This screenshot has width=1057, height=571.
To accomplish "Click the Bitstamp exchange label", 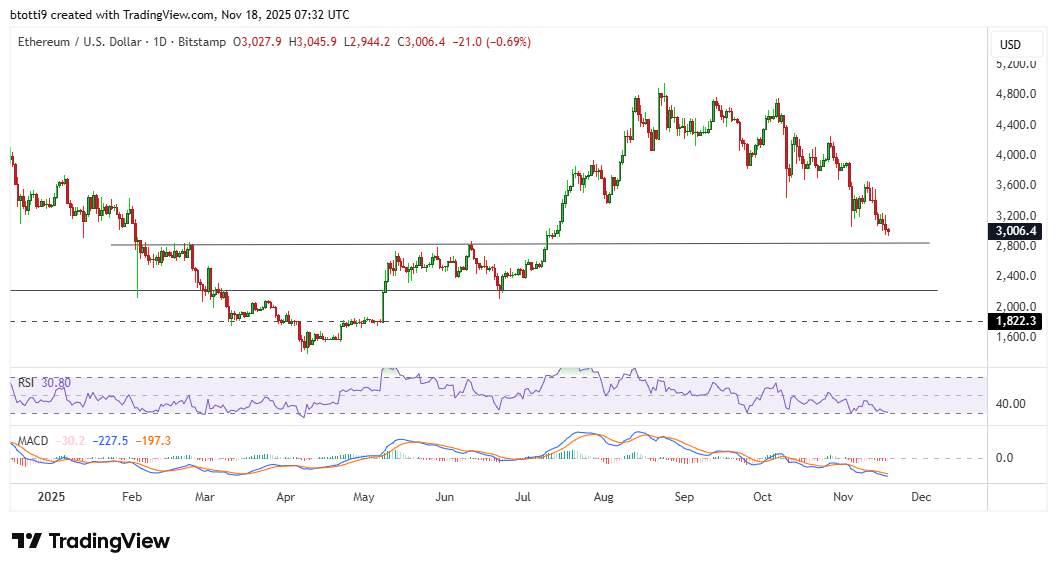I will tap(203, 42).
